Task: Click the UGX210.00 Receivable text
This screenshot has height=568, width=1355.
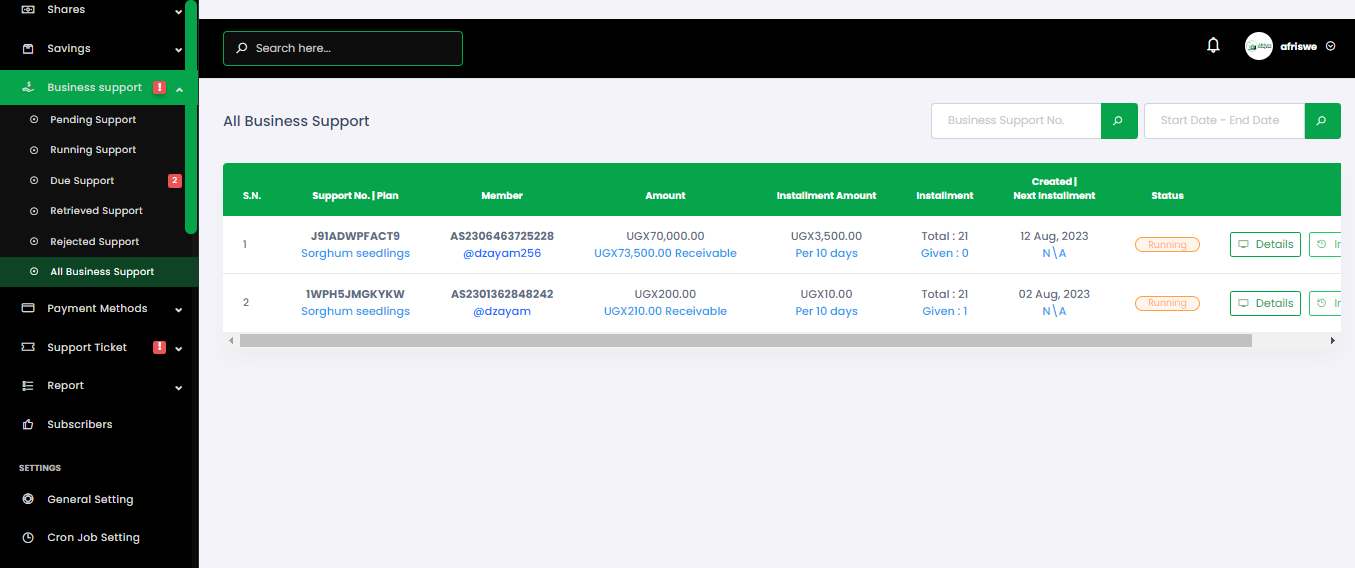Action: 665,311
